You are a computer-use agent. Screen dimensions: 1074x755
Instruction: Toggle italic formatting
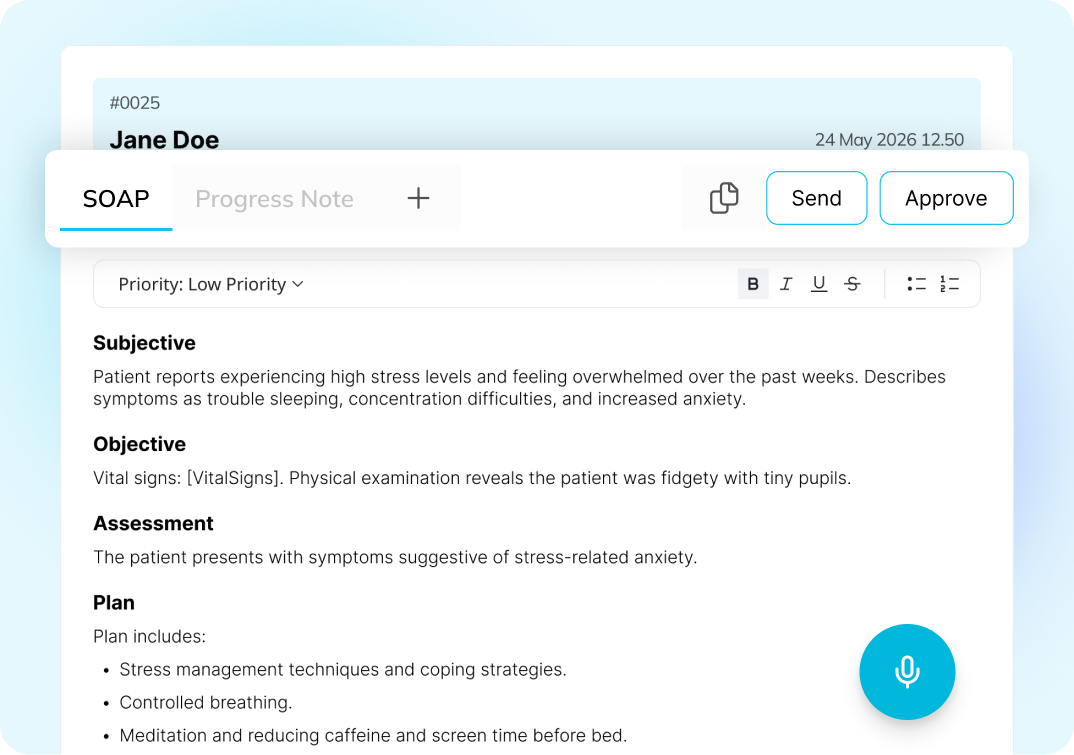[786, 284]
